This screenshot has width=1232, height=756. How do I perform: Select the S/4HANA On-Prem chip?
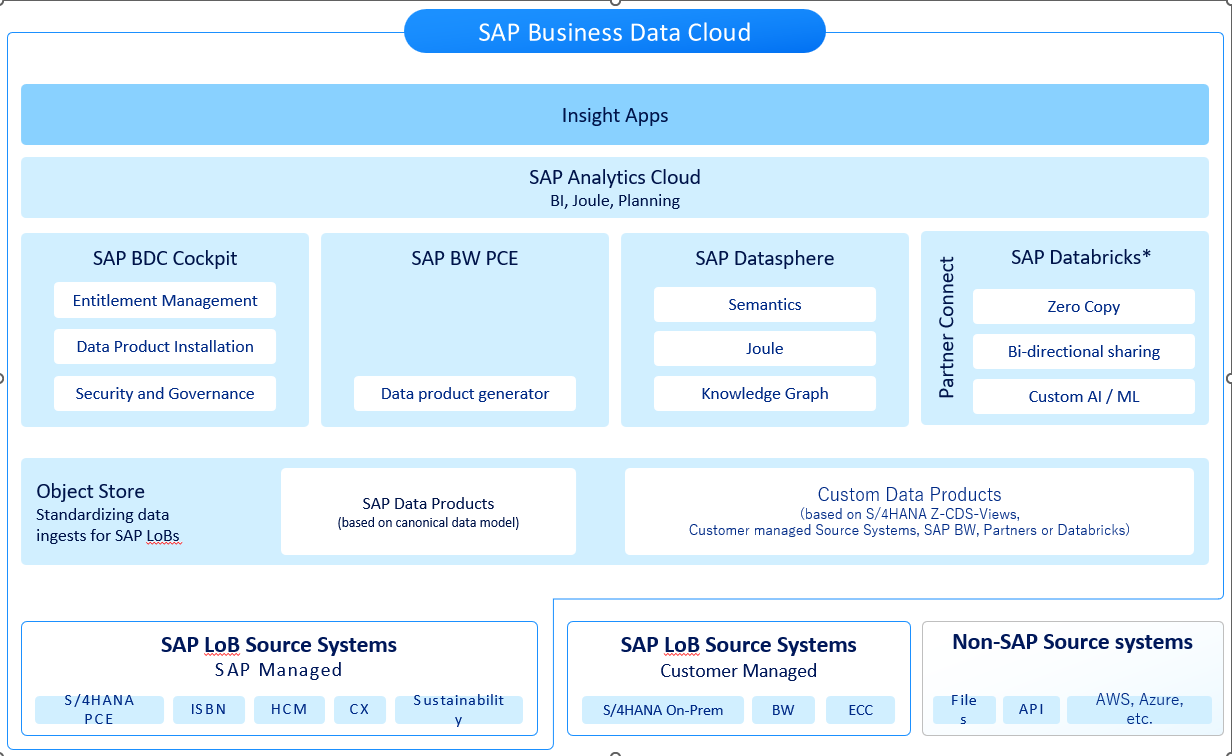663,711
